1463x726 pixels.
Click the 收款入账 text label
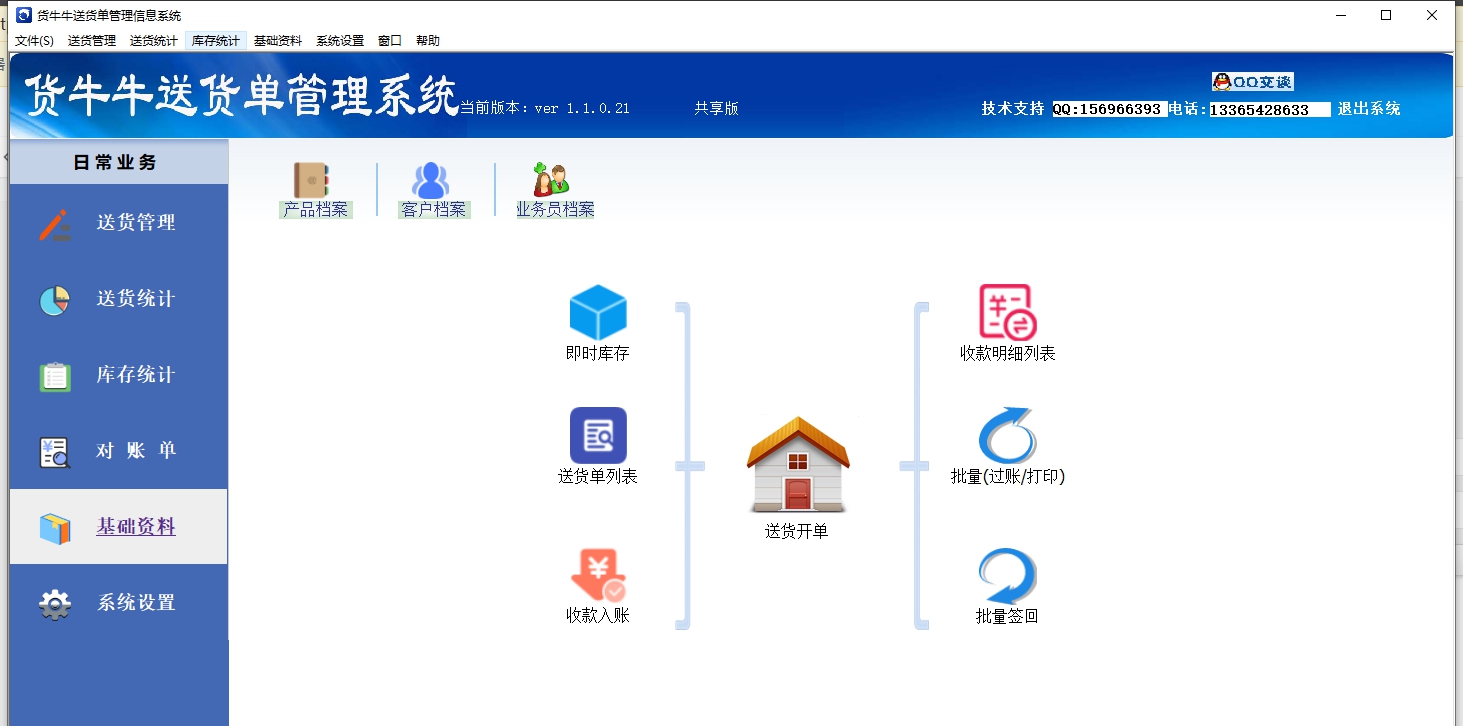point(598,616)
